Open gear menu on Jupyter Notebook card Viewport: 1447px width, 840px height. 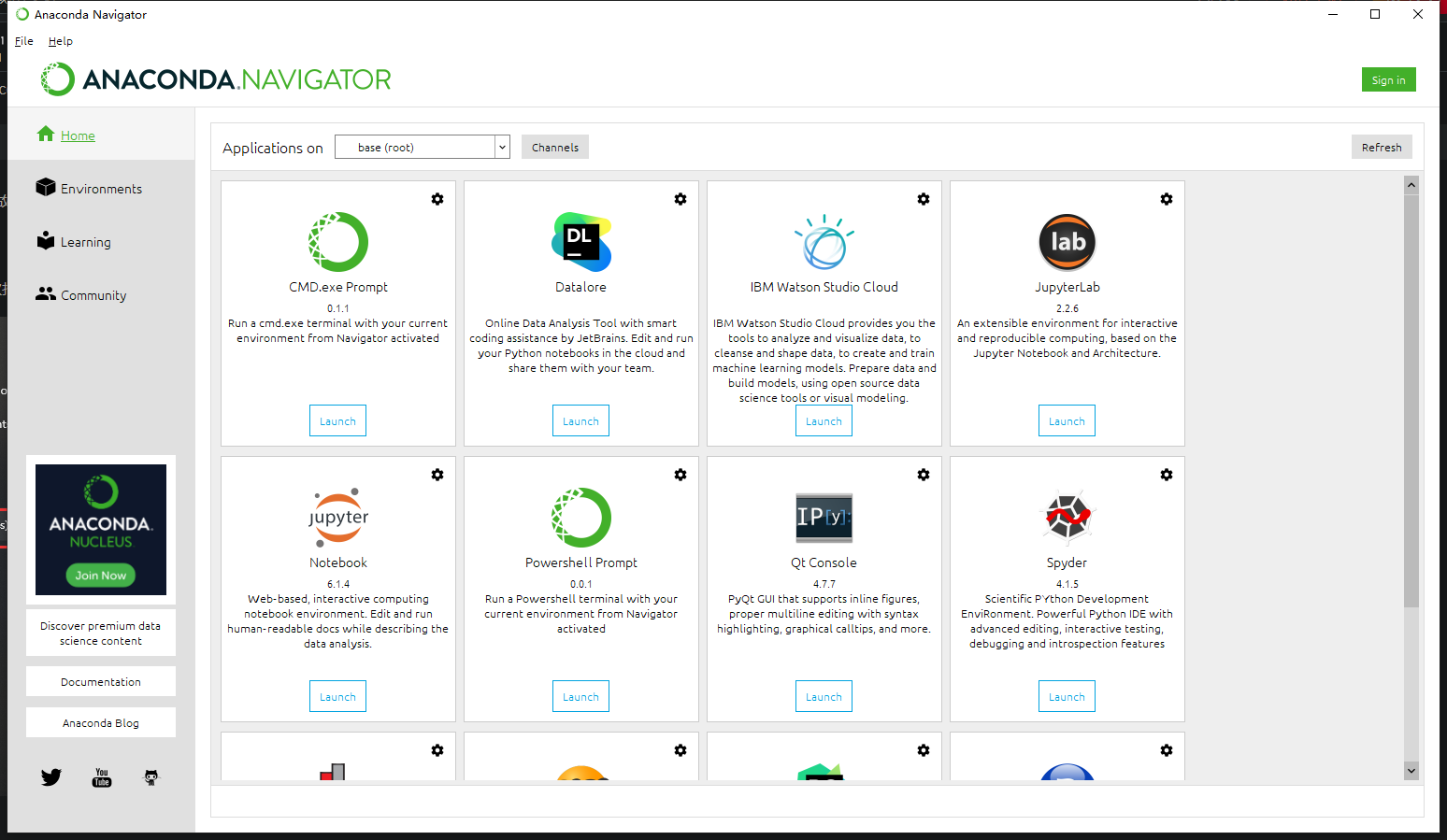tap(437, 475)
